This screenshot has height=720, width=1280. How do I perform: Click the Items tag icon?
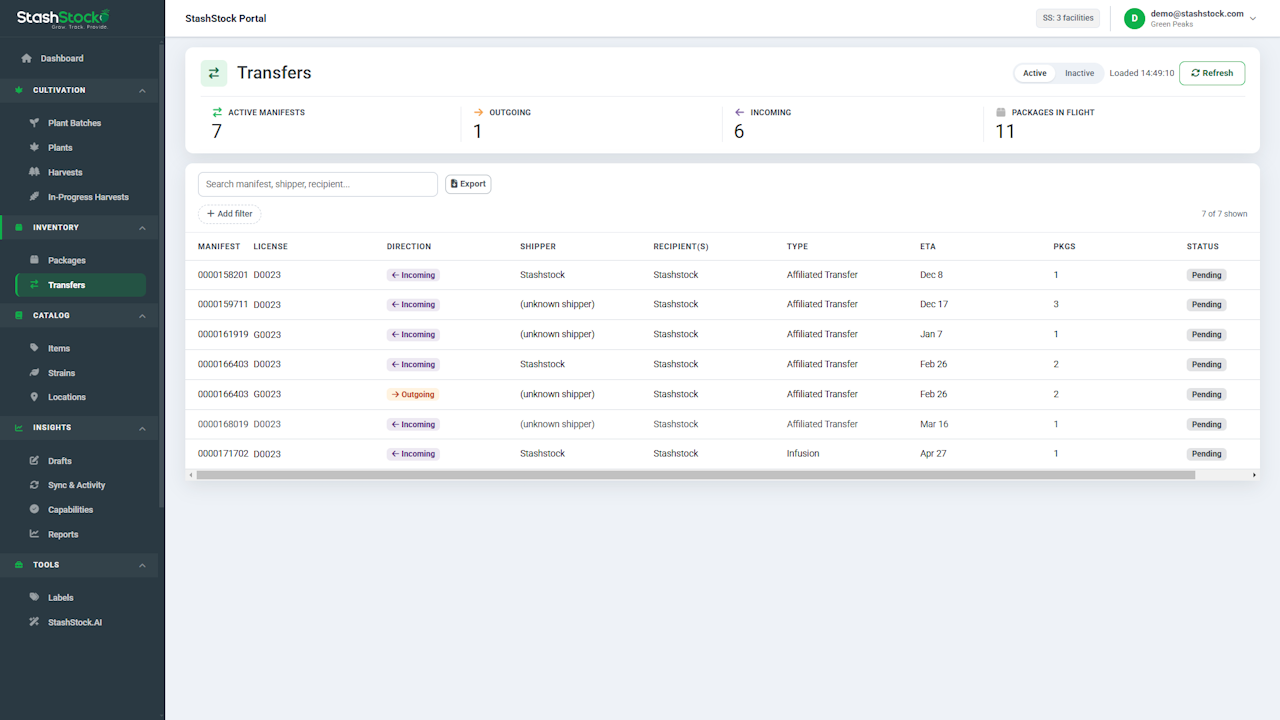(x=35, y=348)
